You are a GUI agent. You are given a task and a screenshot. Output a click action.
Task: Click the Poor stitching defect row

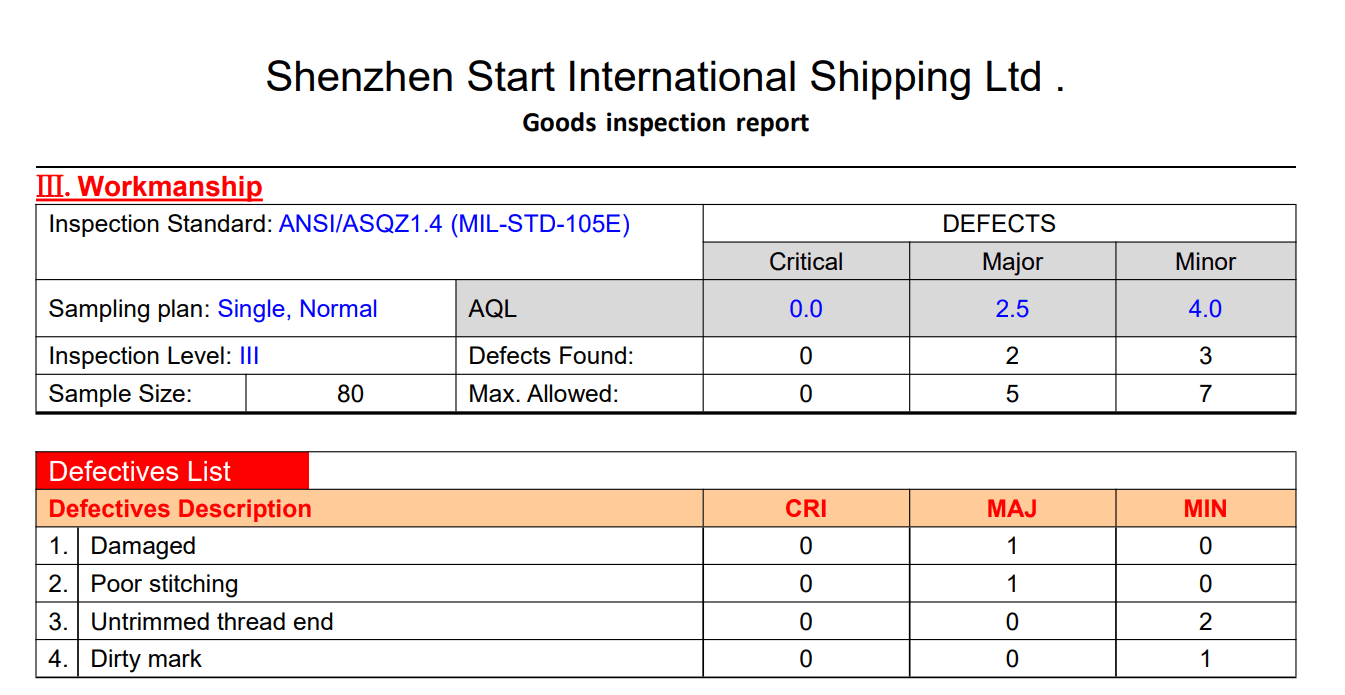[x=164, y=584]
